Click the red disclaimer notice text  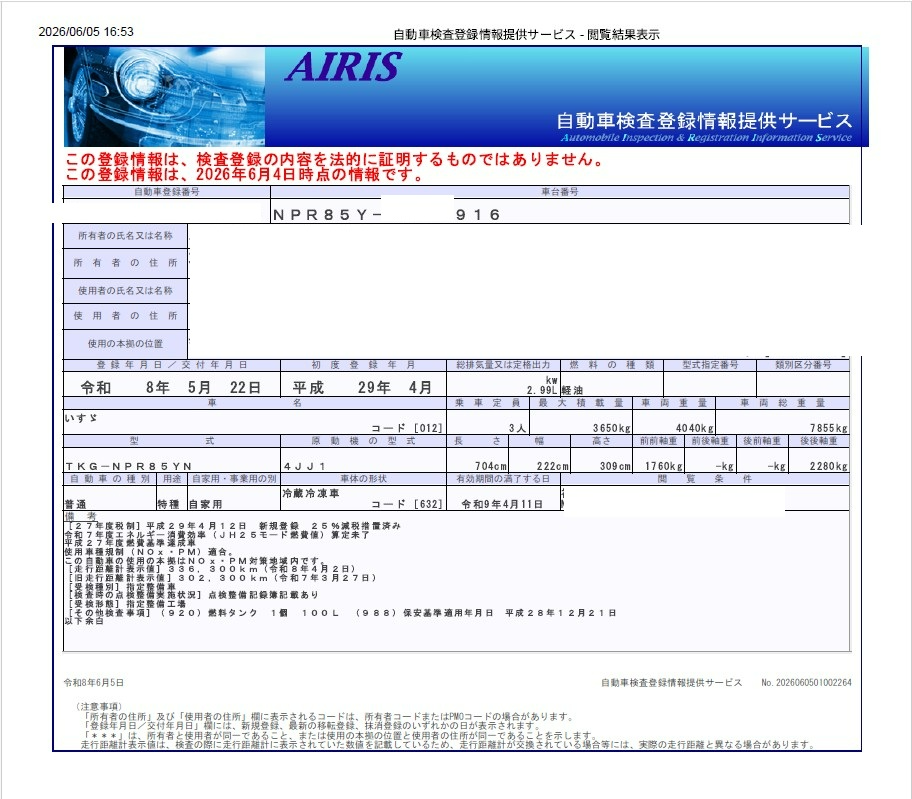[336, 167]
